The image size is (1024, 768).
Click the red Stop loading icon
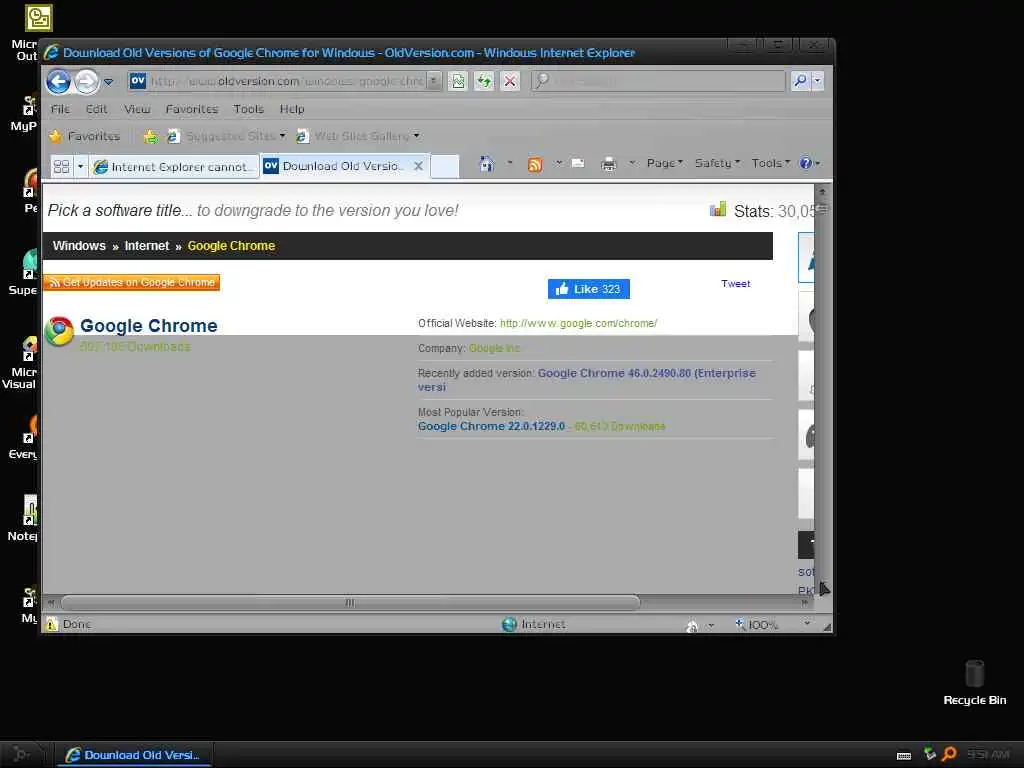pos(510,81)
